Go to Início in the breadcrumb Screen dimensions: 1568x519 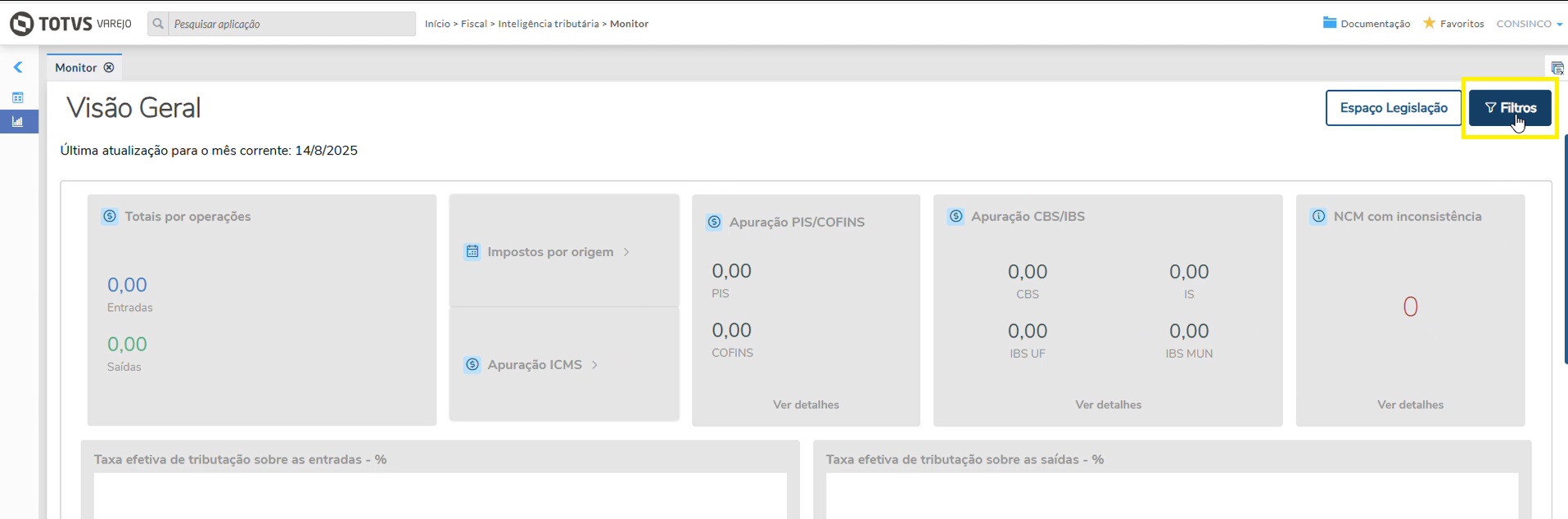[x=437, y=24]
